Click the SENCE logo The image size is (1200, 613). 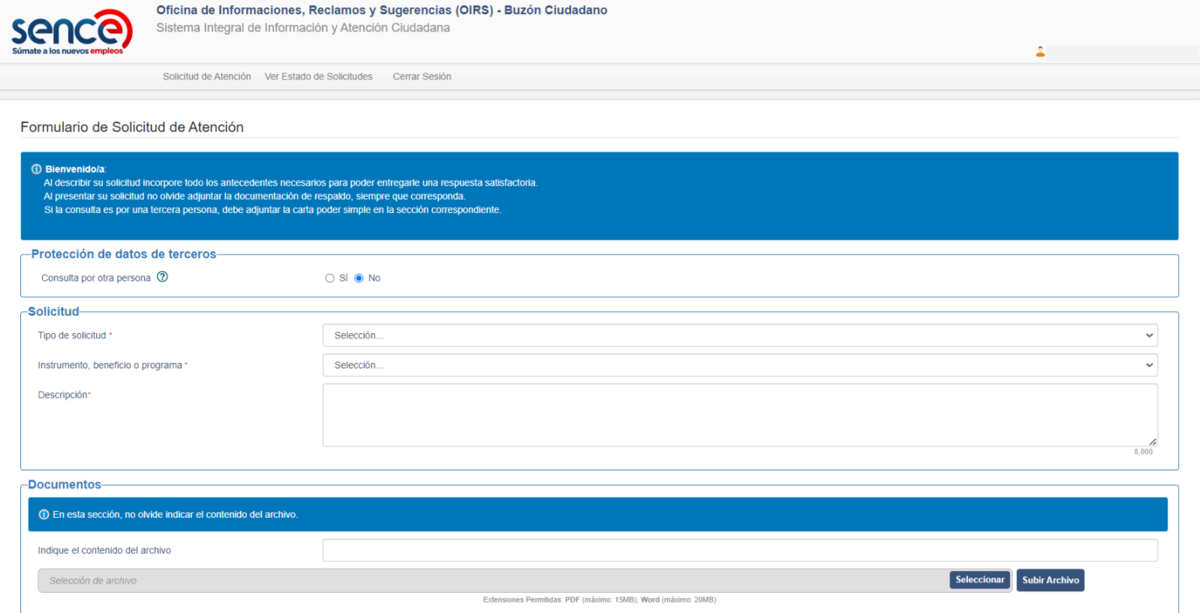(x=70, y=31)
